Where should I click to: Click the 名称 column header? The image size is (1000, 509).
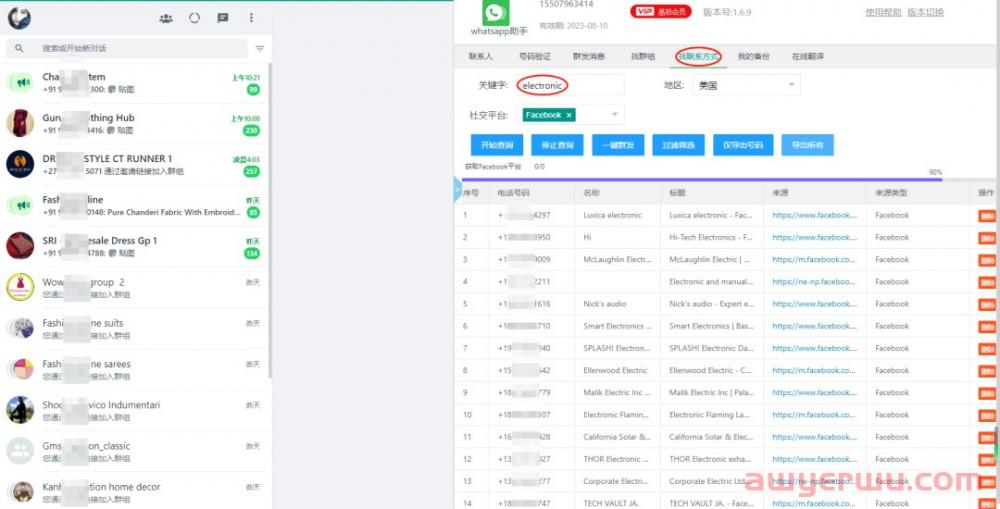pyautogui.click(x=591, y=193)
